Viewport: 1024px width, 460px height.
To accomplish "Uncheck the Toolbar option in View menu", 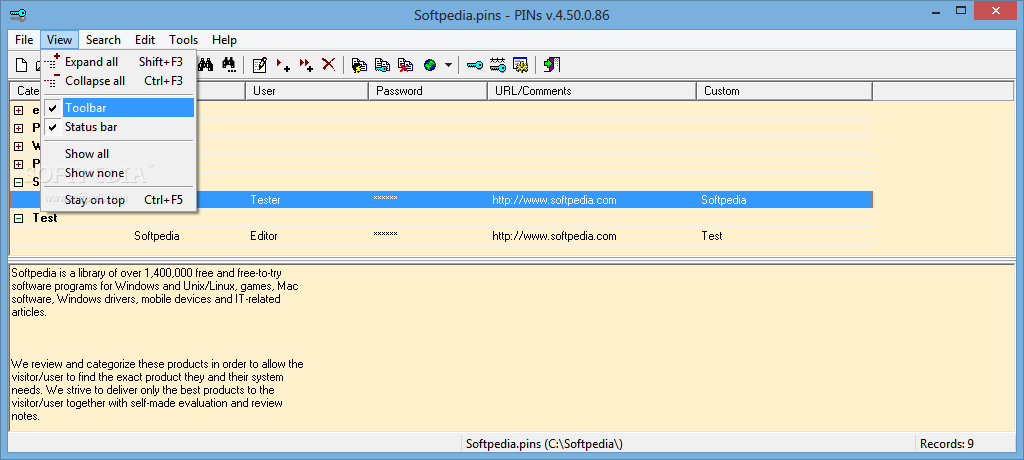I will point(120,108).
